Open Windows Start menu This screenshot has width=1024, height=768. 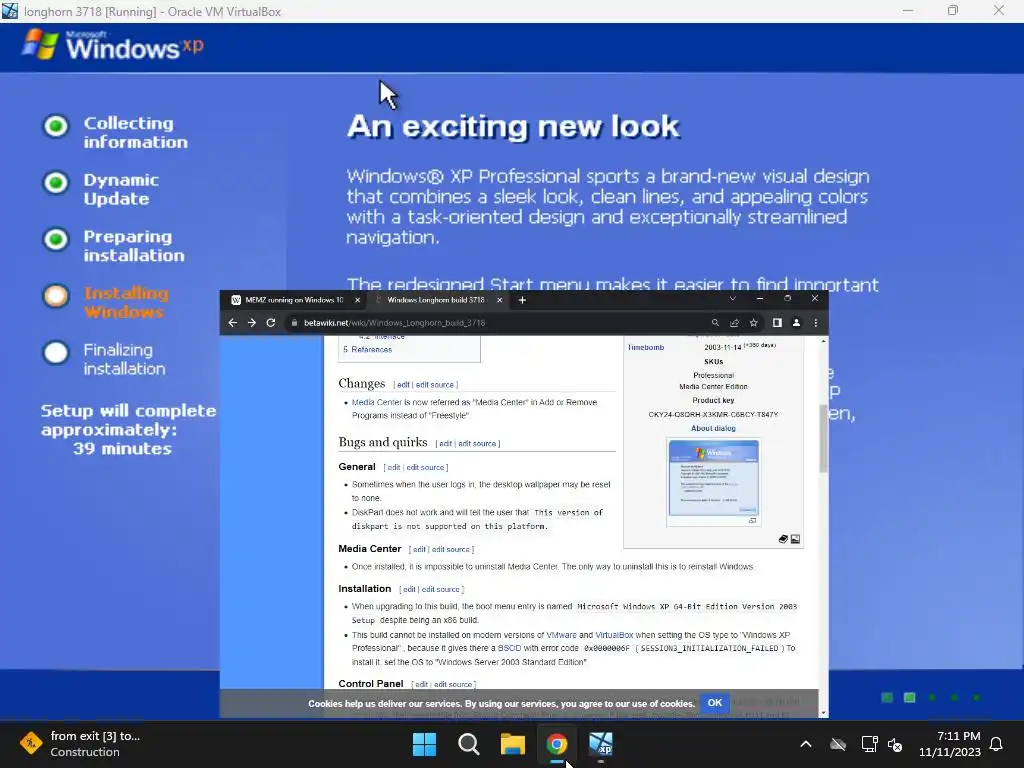pyautogui.click(x=424, y=744)
